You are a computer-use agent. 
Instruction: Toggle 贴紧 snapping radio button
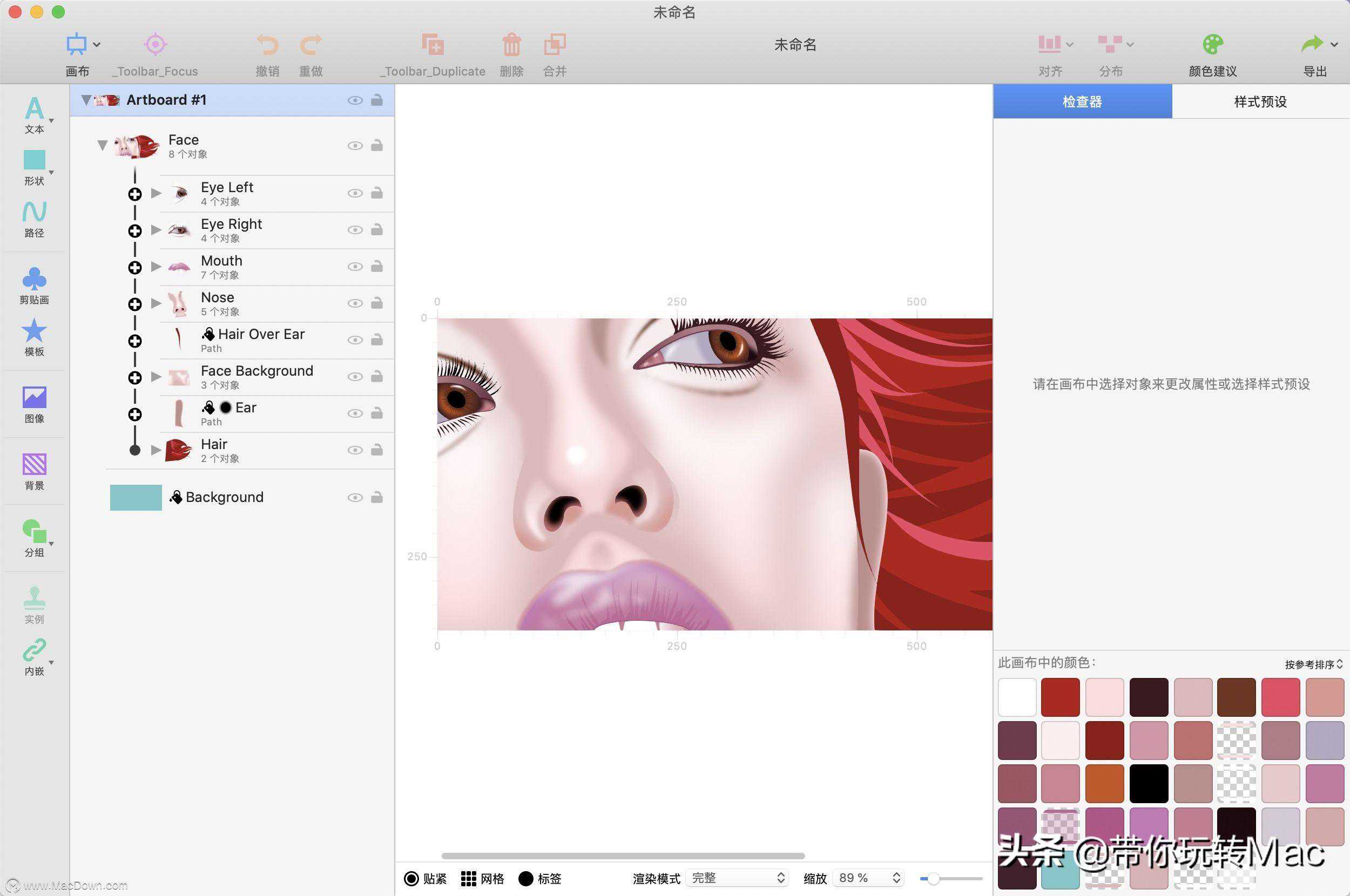pyautogui.click(x=411, y=878)
